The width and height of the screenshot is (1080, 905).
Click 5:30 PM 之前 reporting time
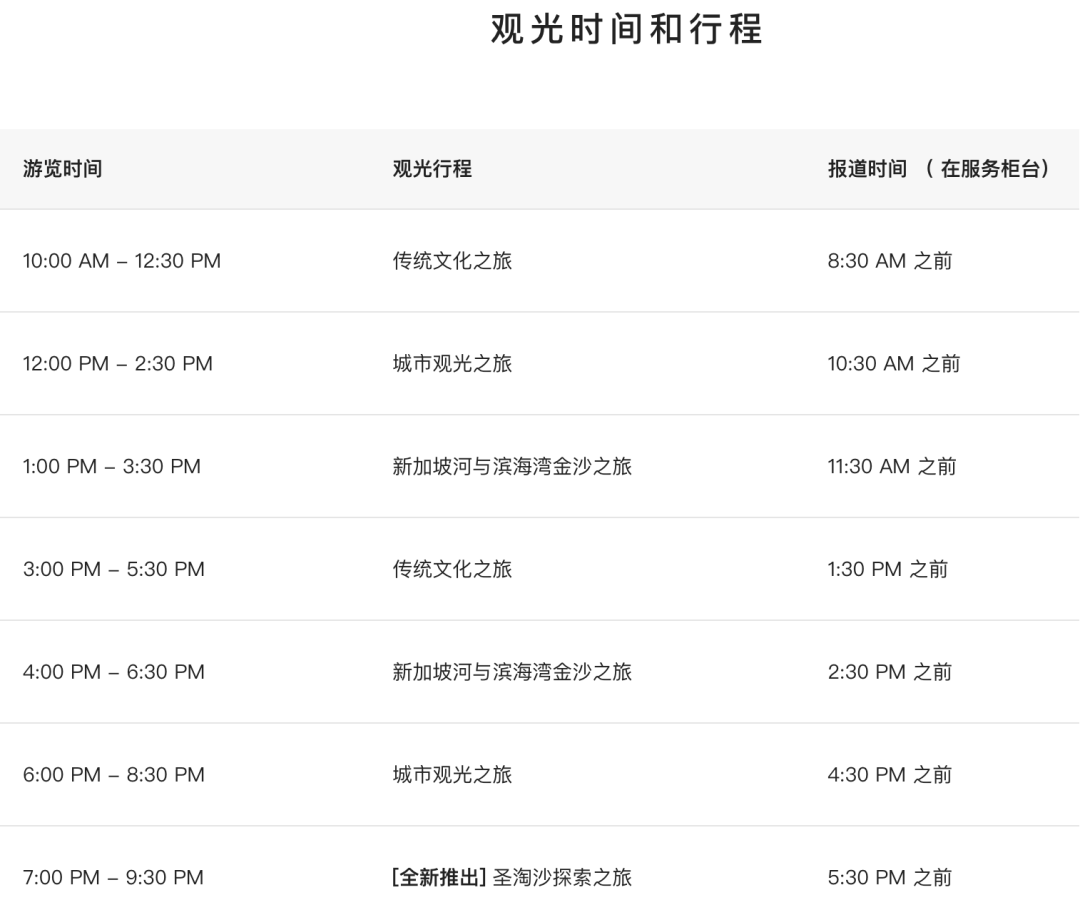(890, 877)
